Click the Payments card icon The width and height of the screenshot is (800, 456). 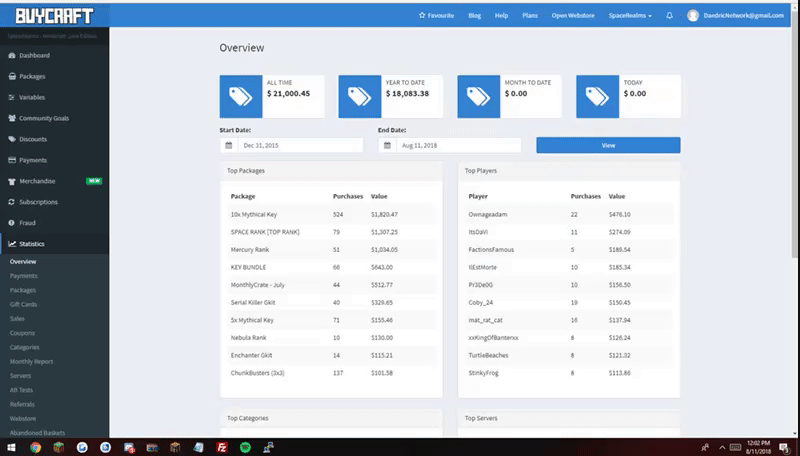(12, 160)
